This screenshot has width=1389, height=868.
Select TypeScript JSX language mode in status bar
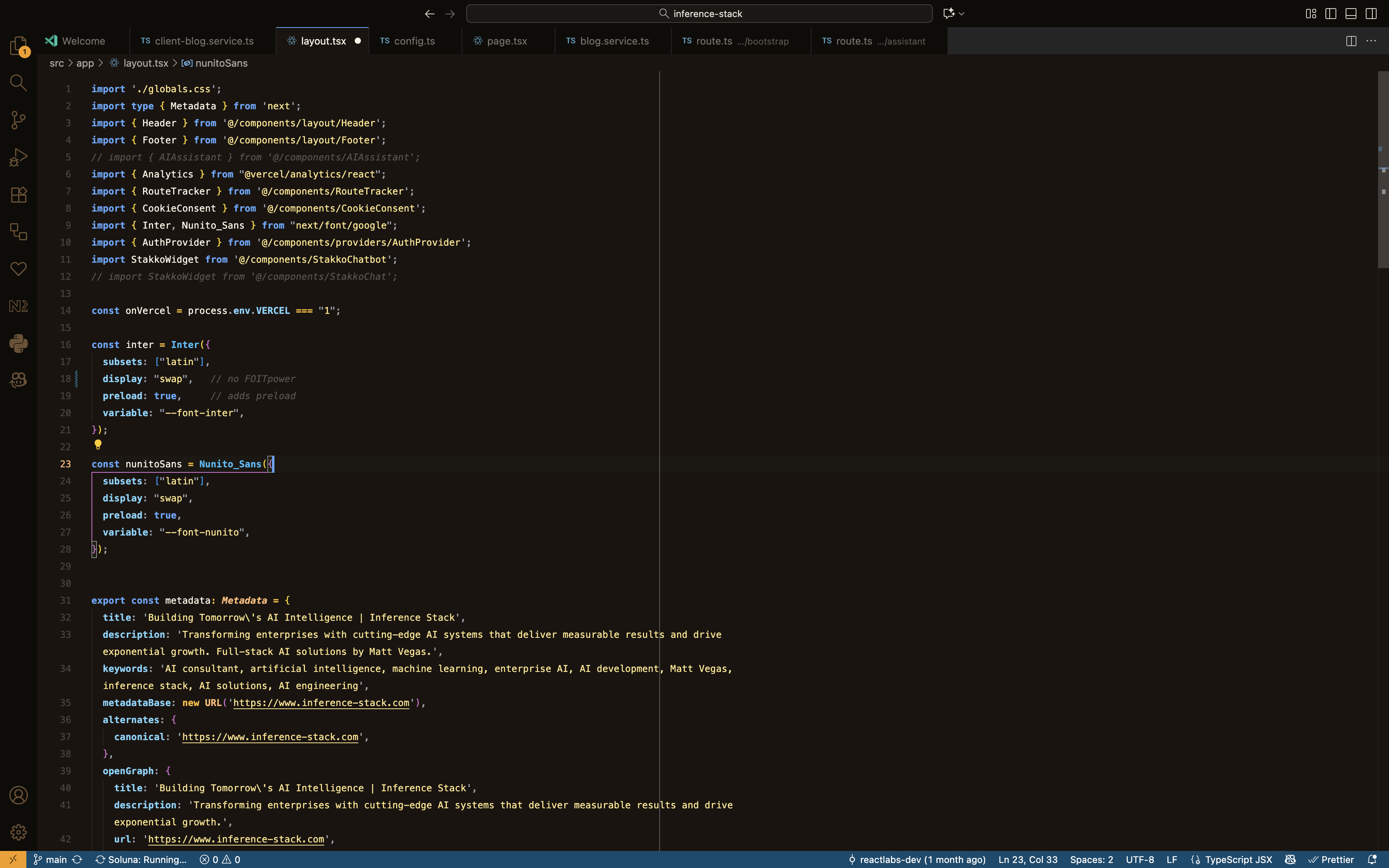(x=1238, y=859)
